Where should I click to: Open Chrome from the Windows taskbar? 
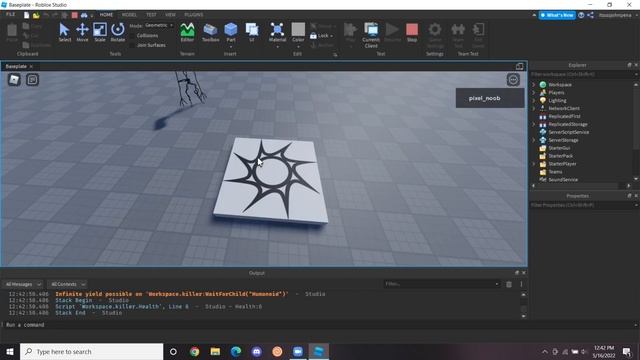(x=194, y=351)
